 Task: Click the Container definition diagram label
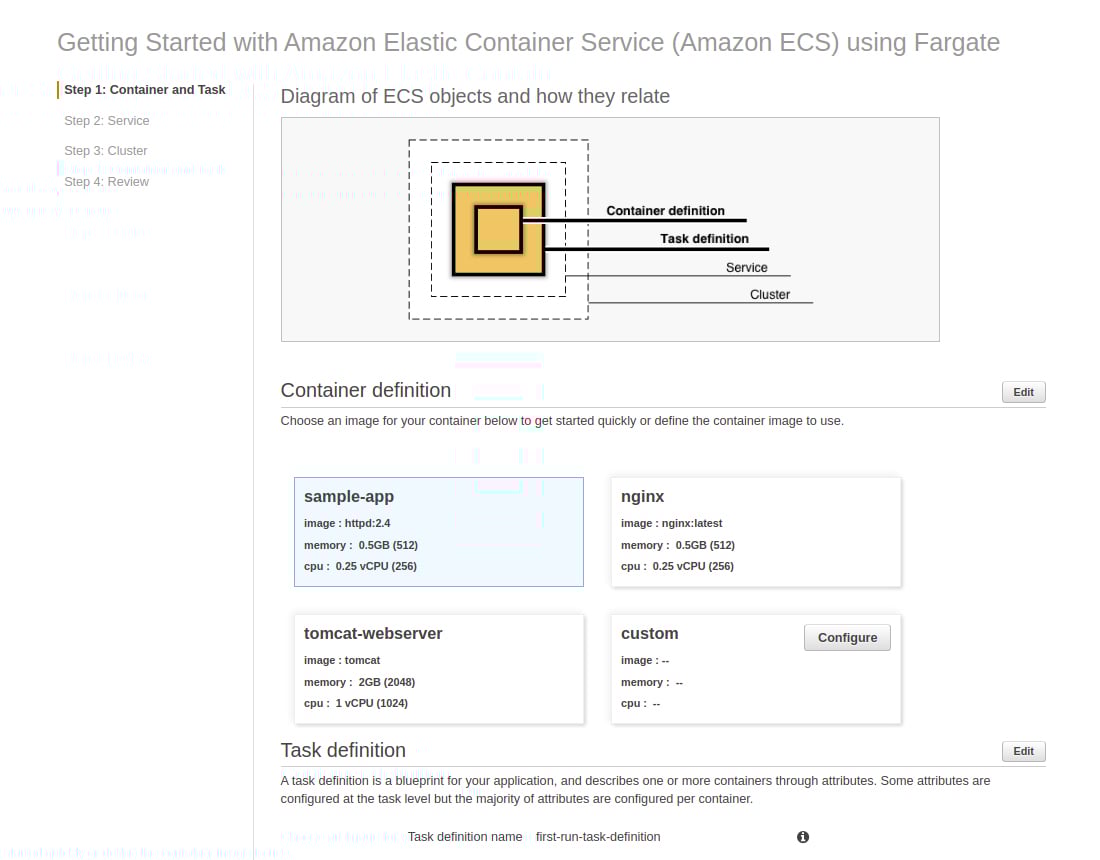tap(665, 210)
